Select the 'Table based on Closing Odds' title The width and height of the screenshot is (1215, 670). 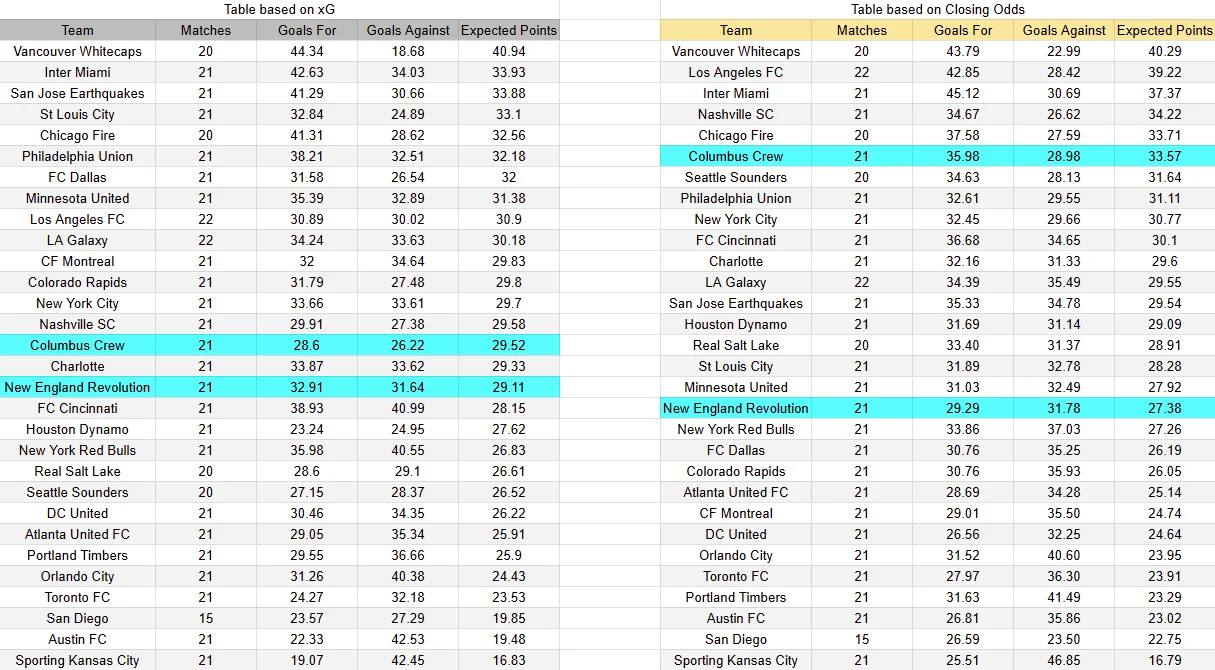pyautogui.click(x=936, y=9)
